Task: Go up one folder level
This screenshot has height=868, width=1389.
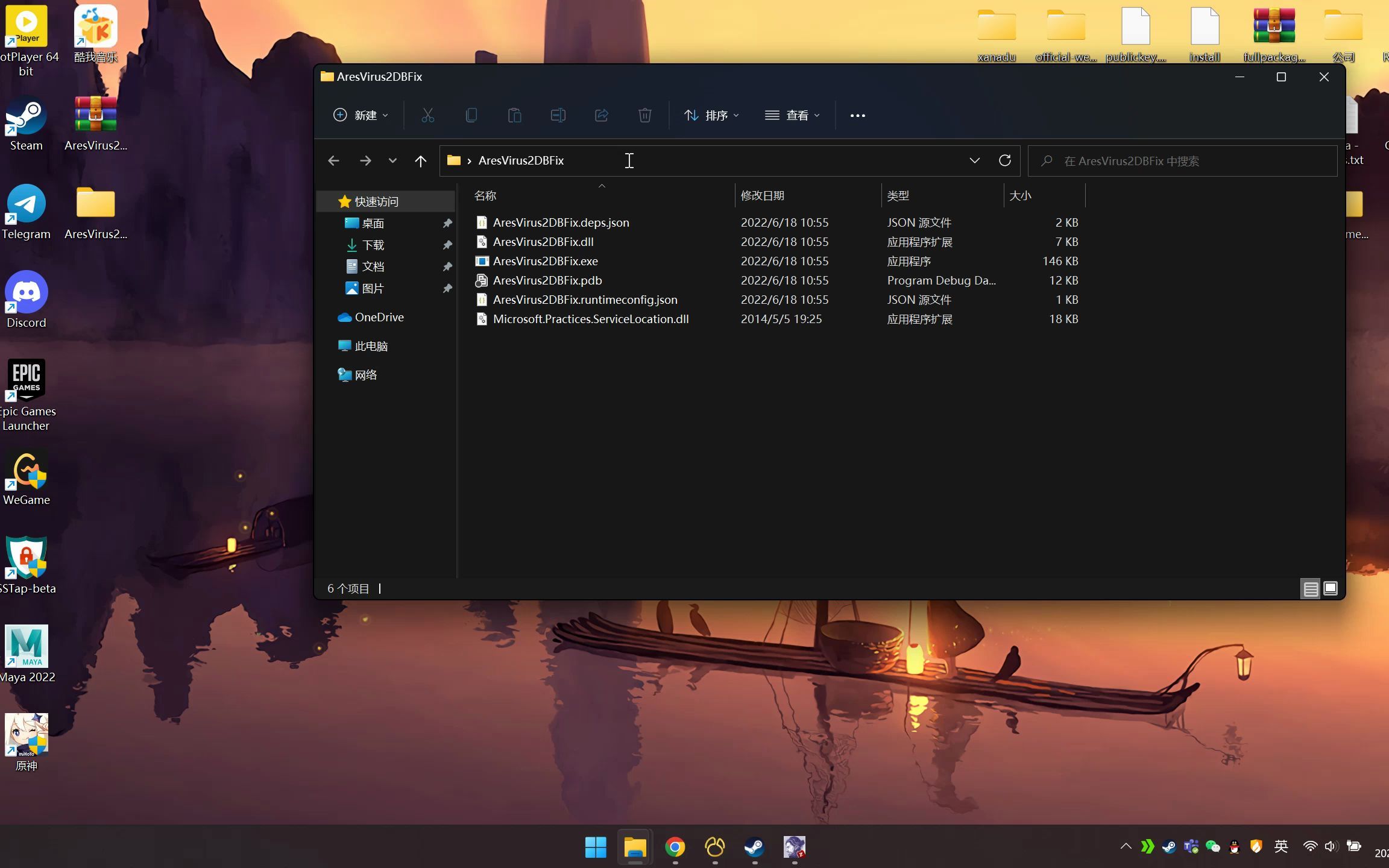Action: (421, 160)
